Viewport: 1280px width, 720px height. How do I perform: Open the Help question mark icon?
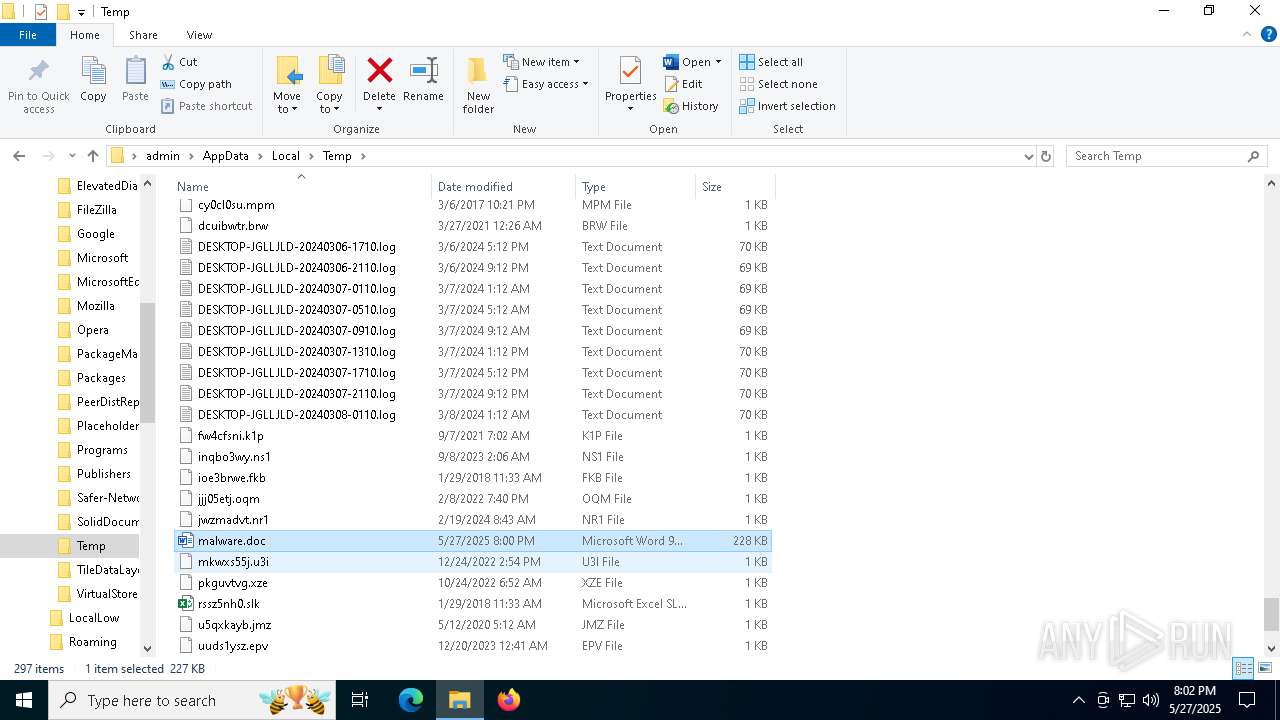tap(1268, 35)
